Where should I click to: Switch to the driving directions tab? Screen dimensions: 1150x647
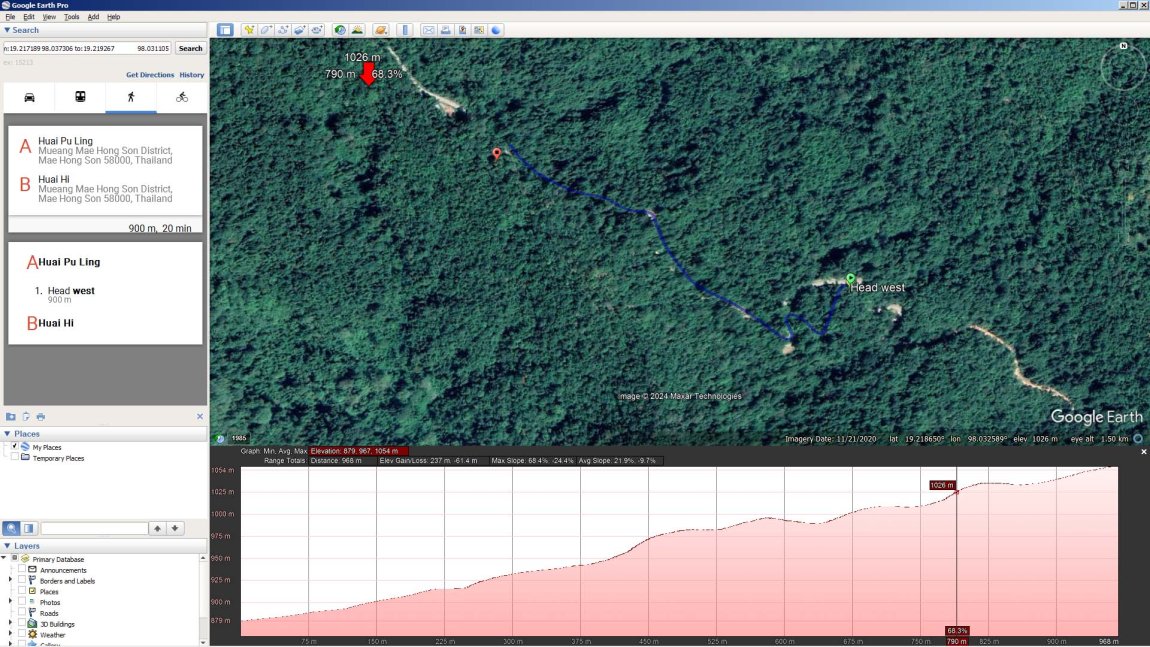click(x=29, y=97)
